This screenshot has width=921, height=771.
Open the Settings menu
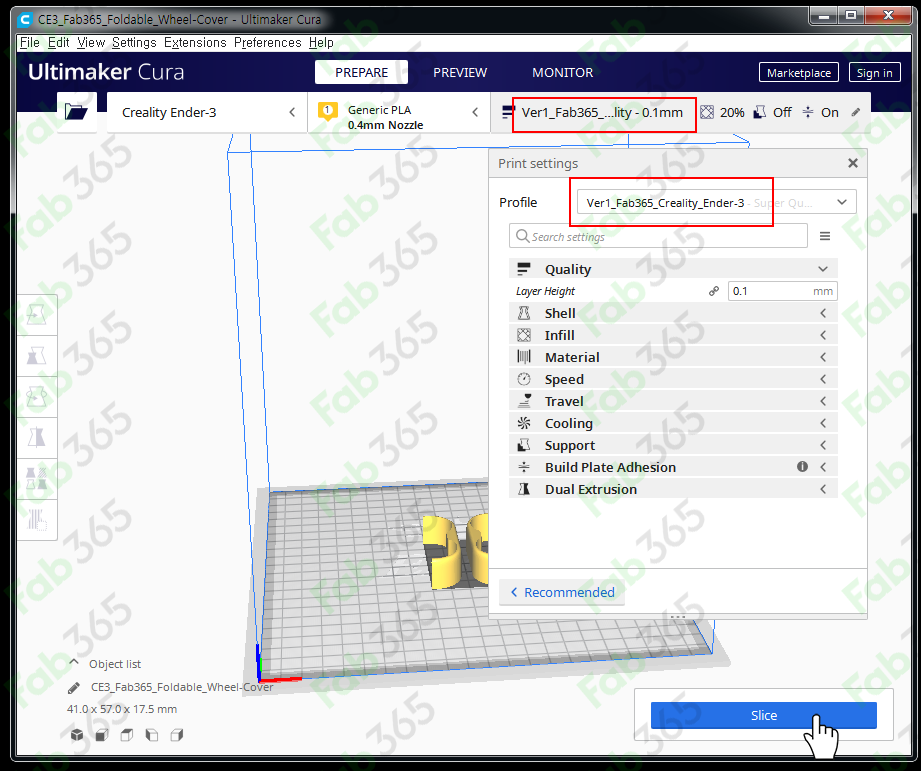[134, 43]
